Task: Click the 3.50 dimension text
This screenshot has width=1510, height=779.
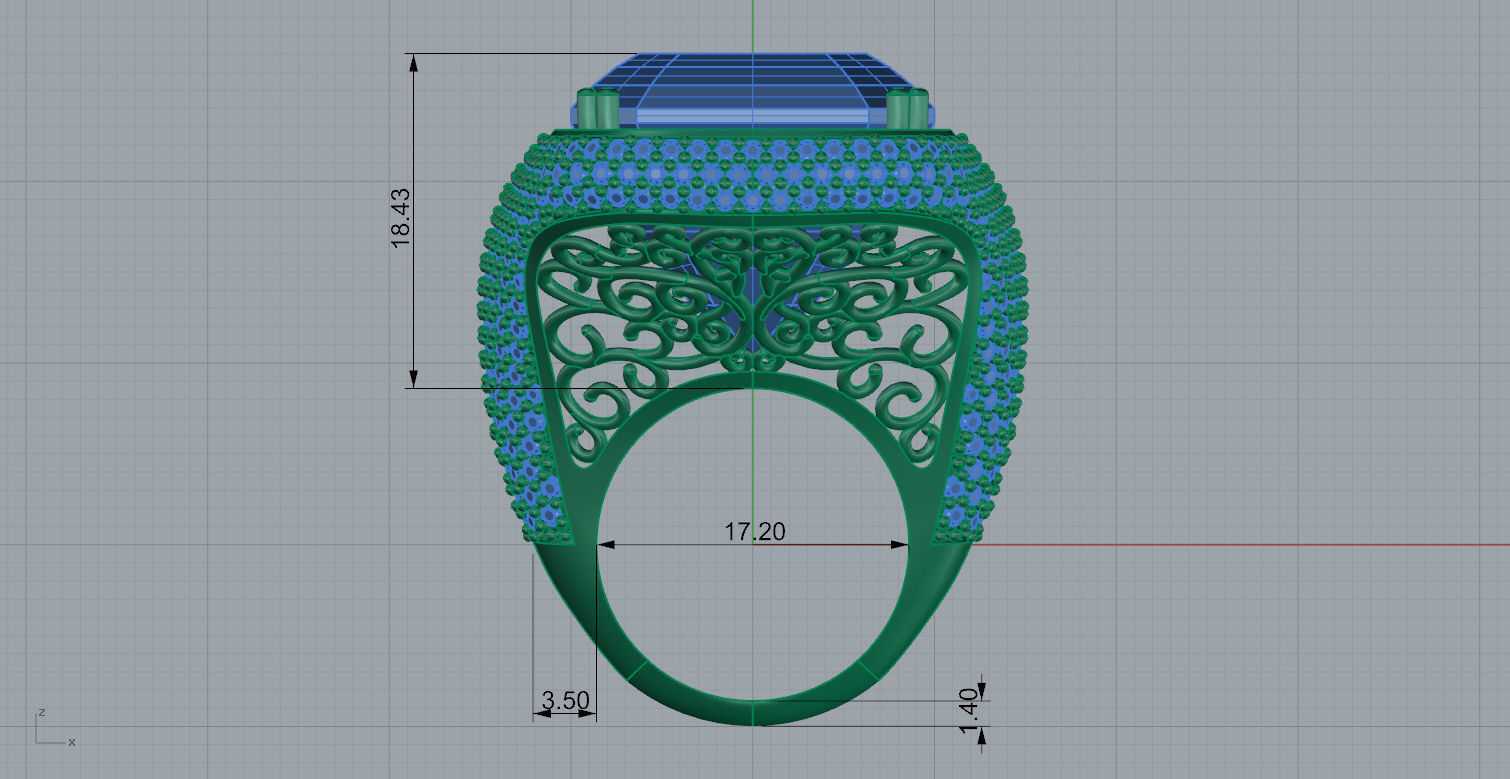Action: pyautogui.click(x=565, y=701)
